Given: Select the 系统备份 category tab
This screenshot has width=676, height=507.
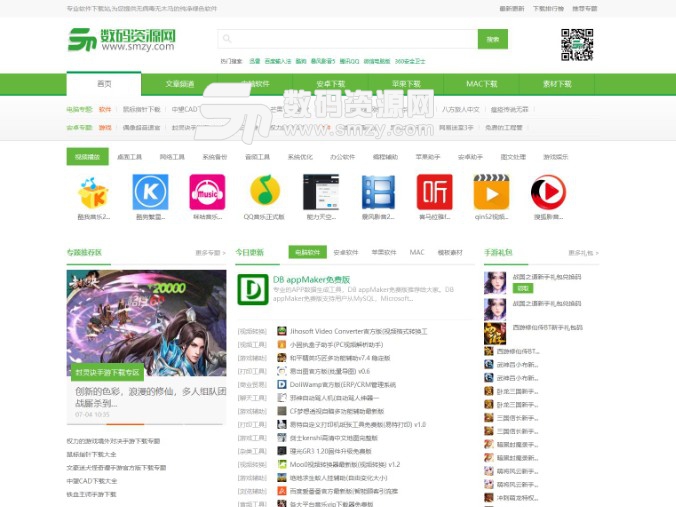Looking at the screenshot, I should pyautogui.click(x=215, y=157).
